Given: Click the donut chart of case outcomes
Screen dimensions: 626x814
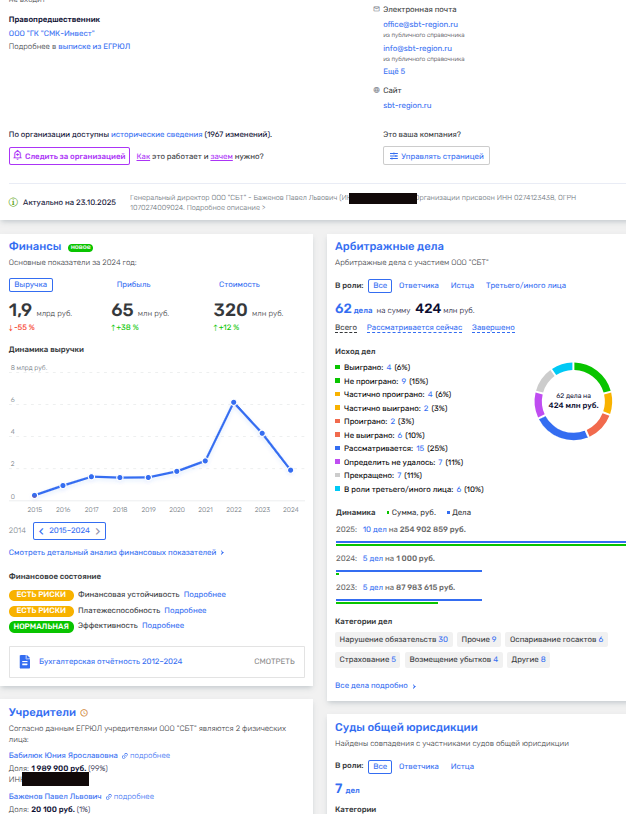Looking at the screenshot, I should pos(573,401).
